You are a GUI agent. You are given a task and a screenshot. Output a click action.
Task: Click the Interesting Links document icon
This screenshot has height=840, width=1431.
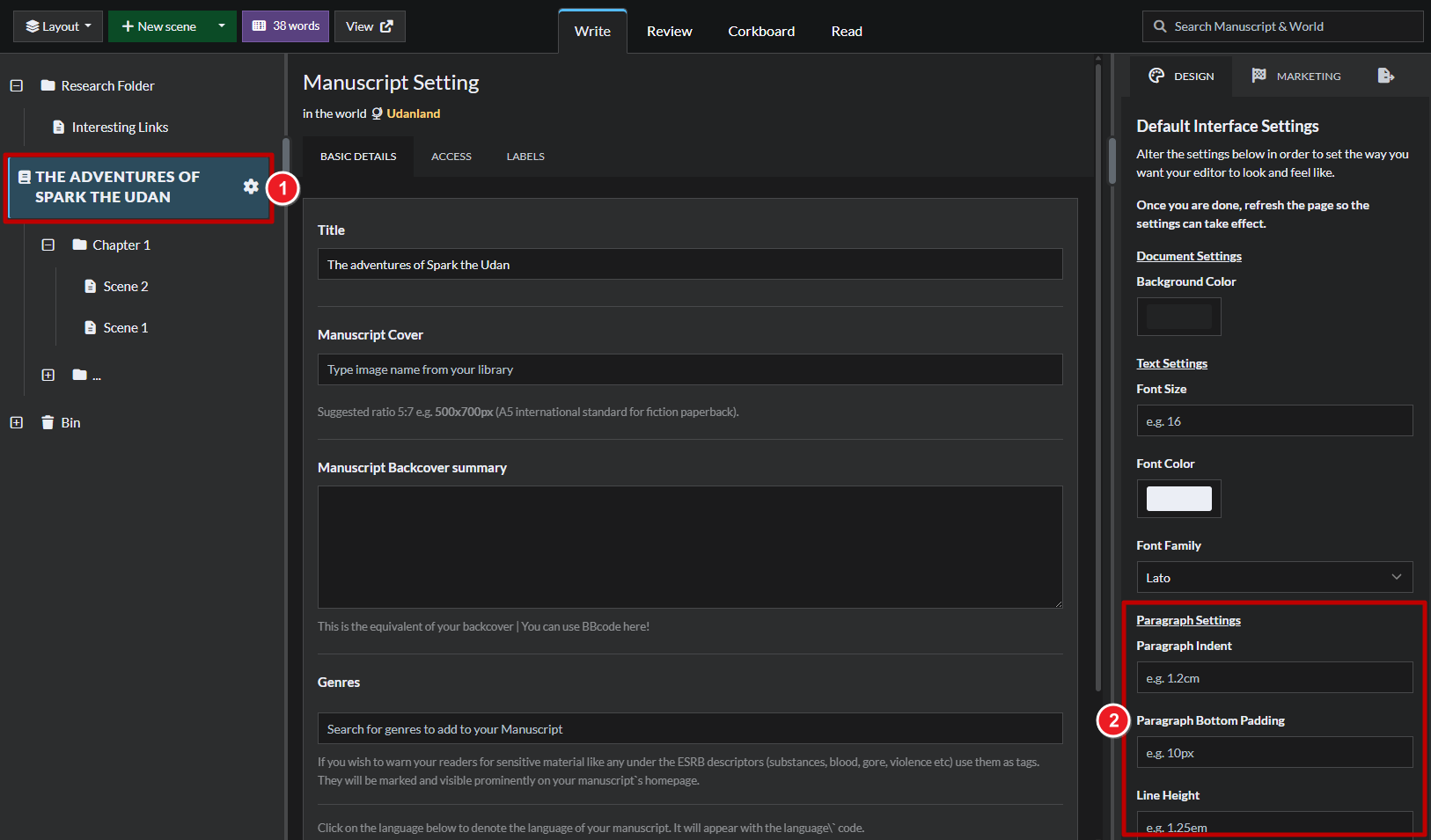point(58,127)
